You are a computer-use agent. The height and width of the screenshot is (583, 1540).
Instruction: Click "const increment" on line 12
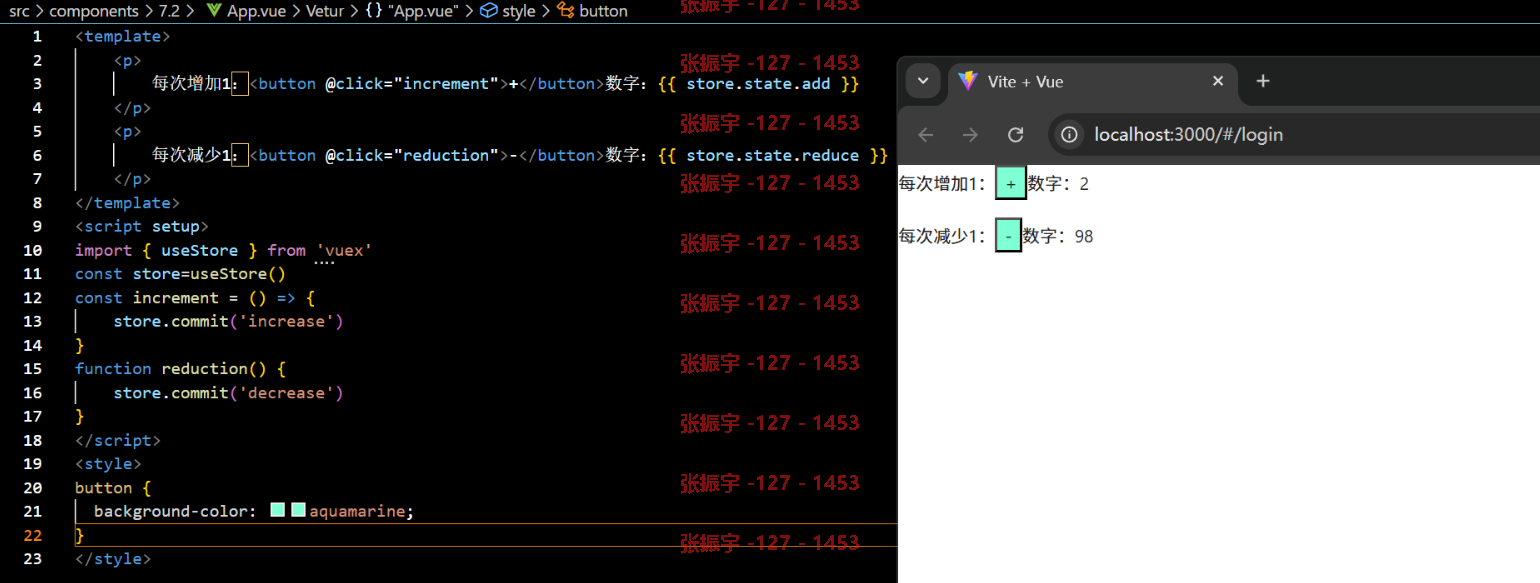(x=146, y=298)
